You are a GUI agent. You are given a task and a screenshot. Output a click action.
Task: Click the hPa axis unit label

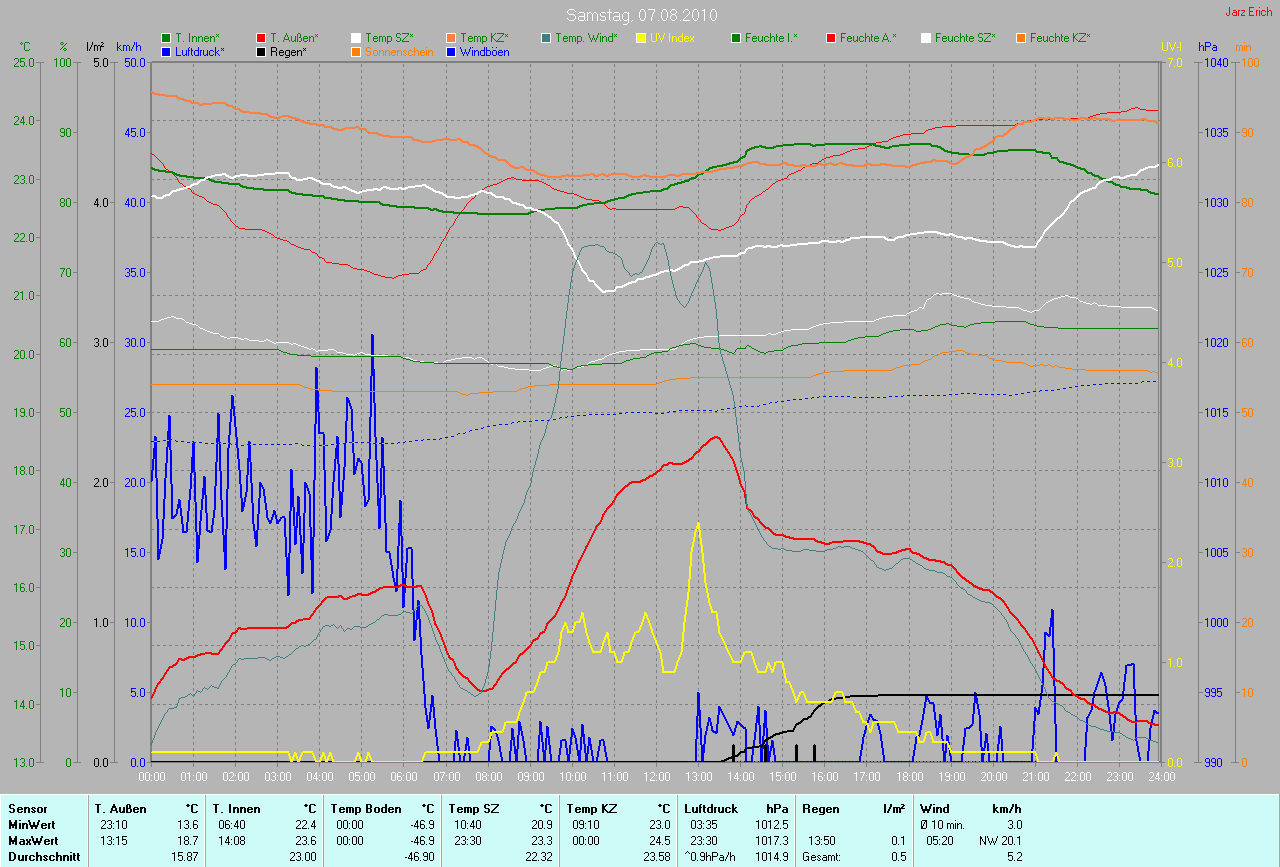click(x=1209, y=47)
